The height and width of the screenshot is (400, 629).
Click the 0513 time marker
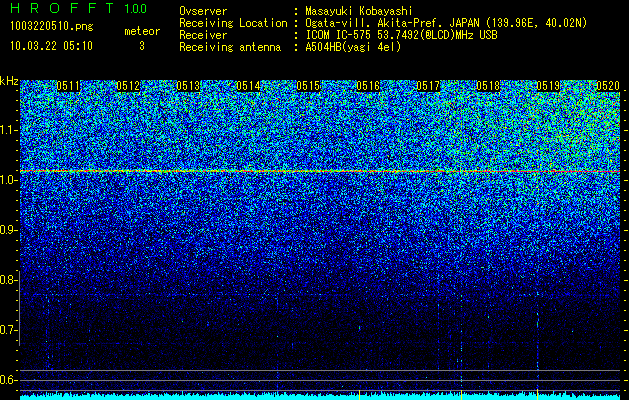click(x=188, y=86)
